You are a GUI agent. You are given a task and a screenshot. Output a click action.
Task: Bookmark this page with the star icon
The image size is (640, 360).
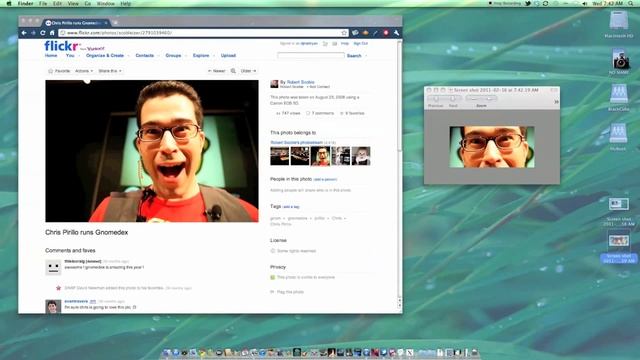pyautogui.click(x=344, y=33)
